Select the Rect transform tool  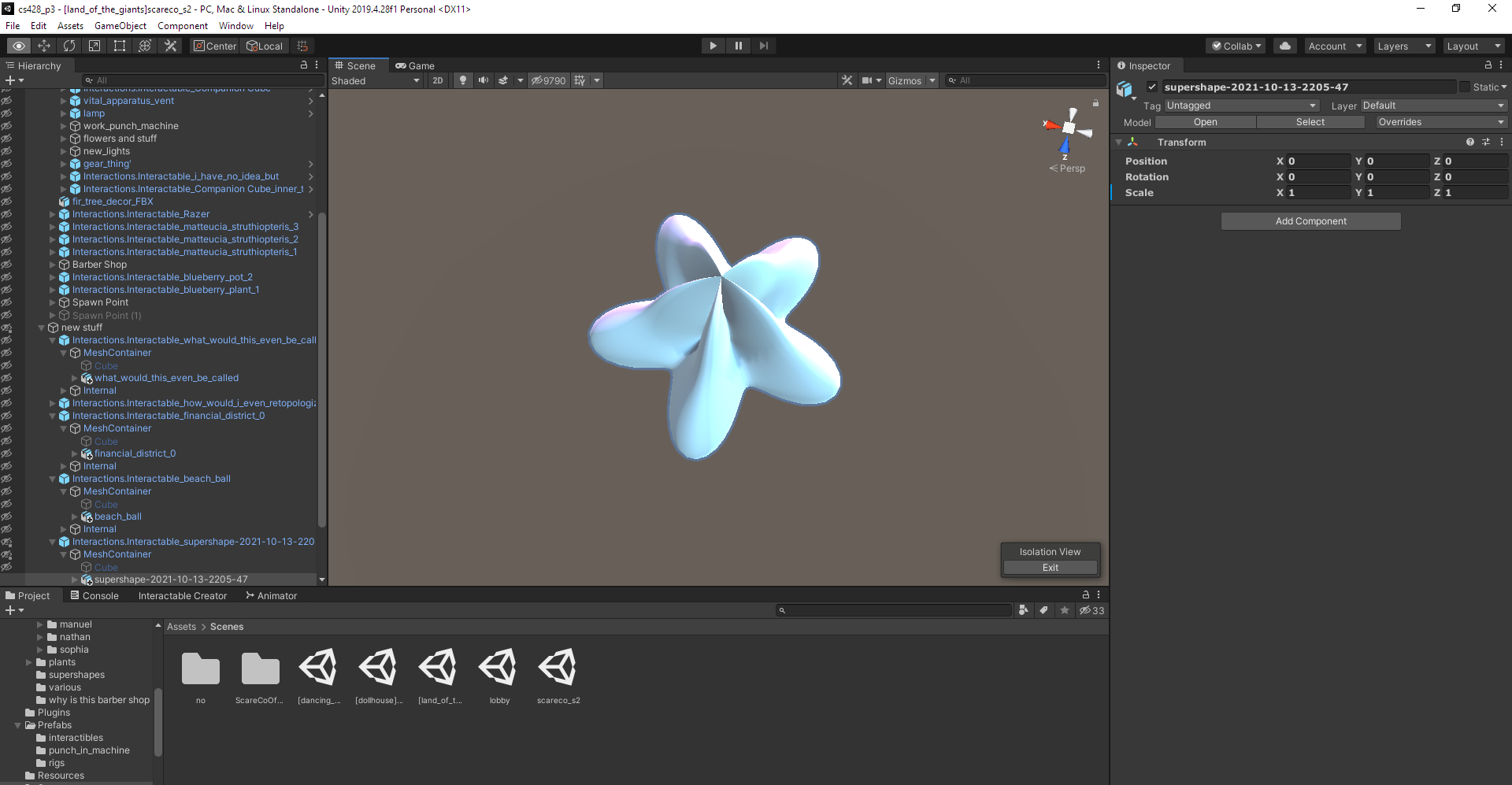tap(120, 46)
